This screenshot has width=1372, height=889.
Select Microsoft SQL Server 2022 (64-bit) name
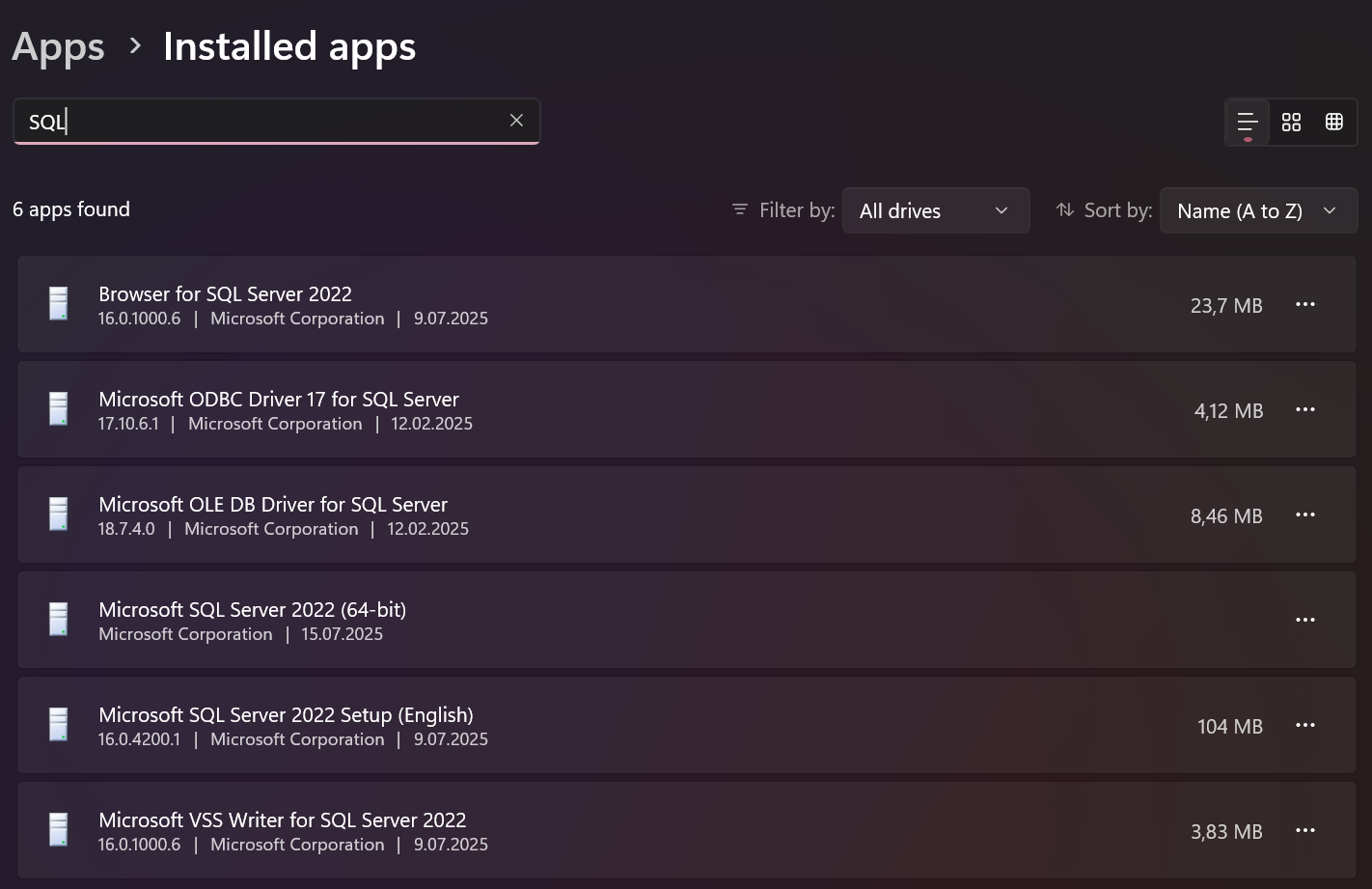(x=253, y=609)
